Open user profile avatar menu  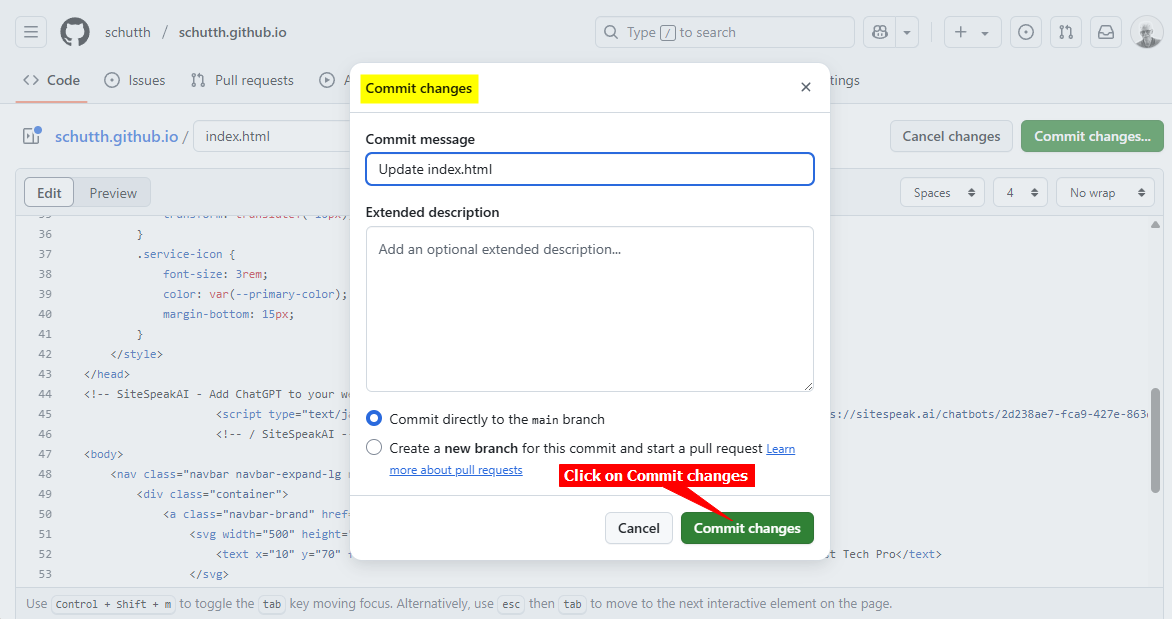point(1146,32)
